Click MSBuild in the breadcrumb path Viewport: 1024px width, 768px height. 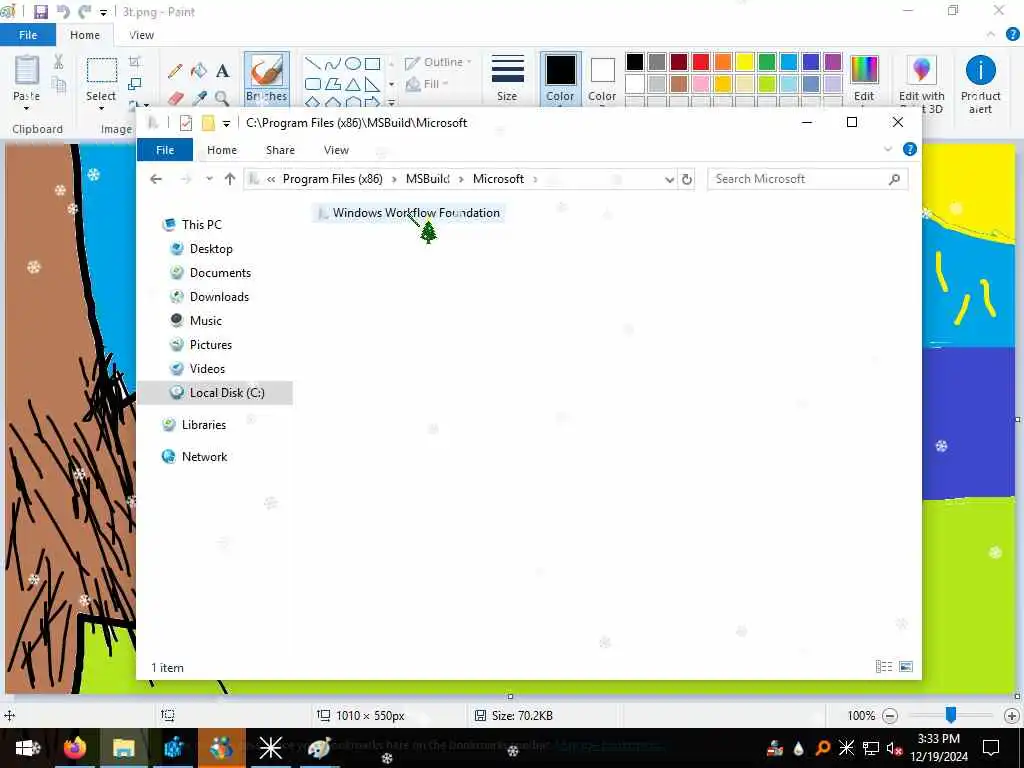pyautogui.click(x=428, y=179)
